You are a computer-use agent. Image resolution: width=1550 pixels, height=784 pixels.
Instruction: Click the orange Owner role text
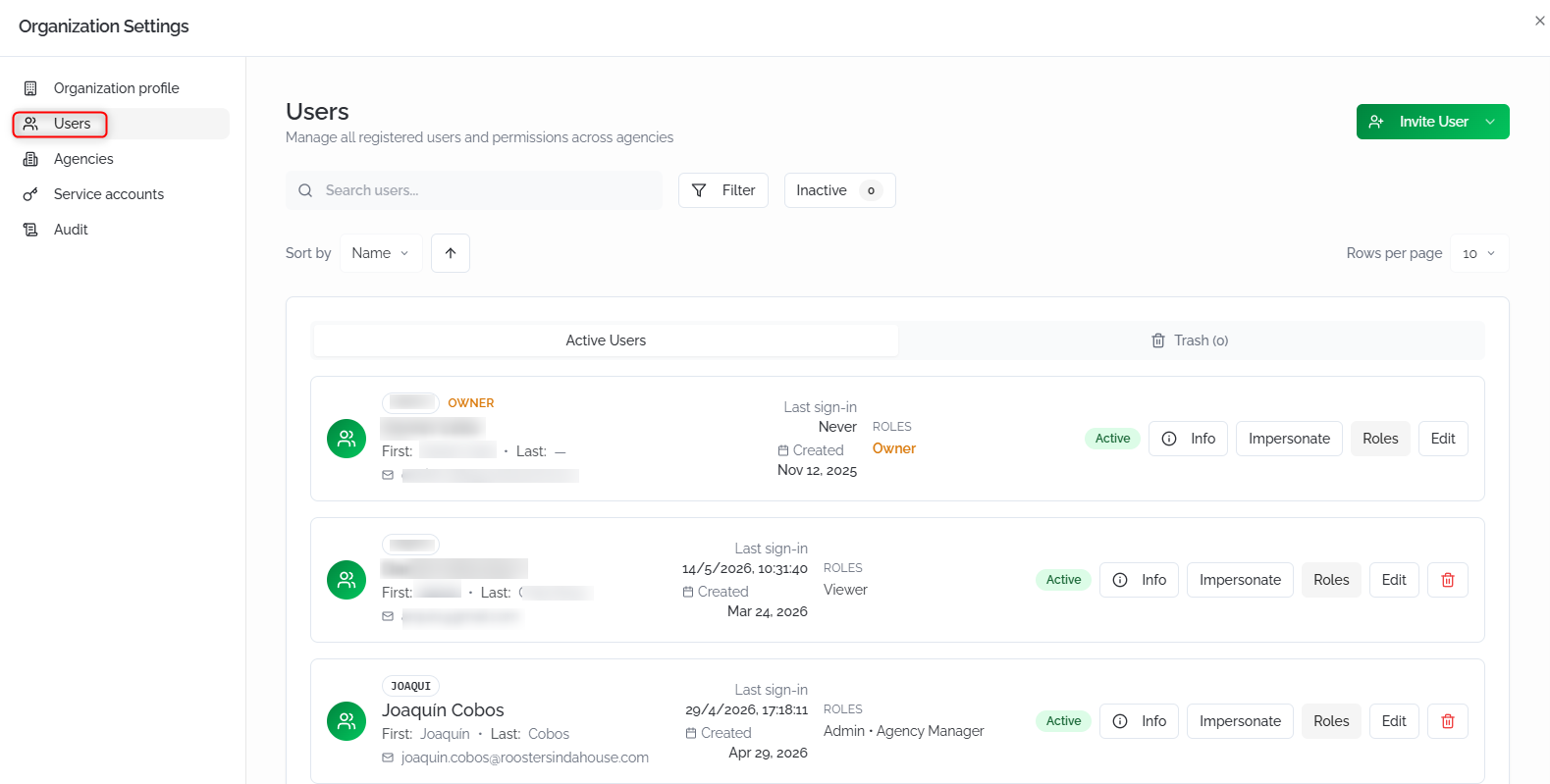point(894,448)
